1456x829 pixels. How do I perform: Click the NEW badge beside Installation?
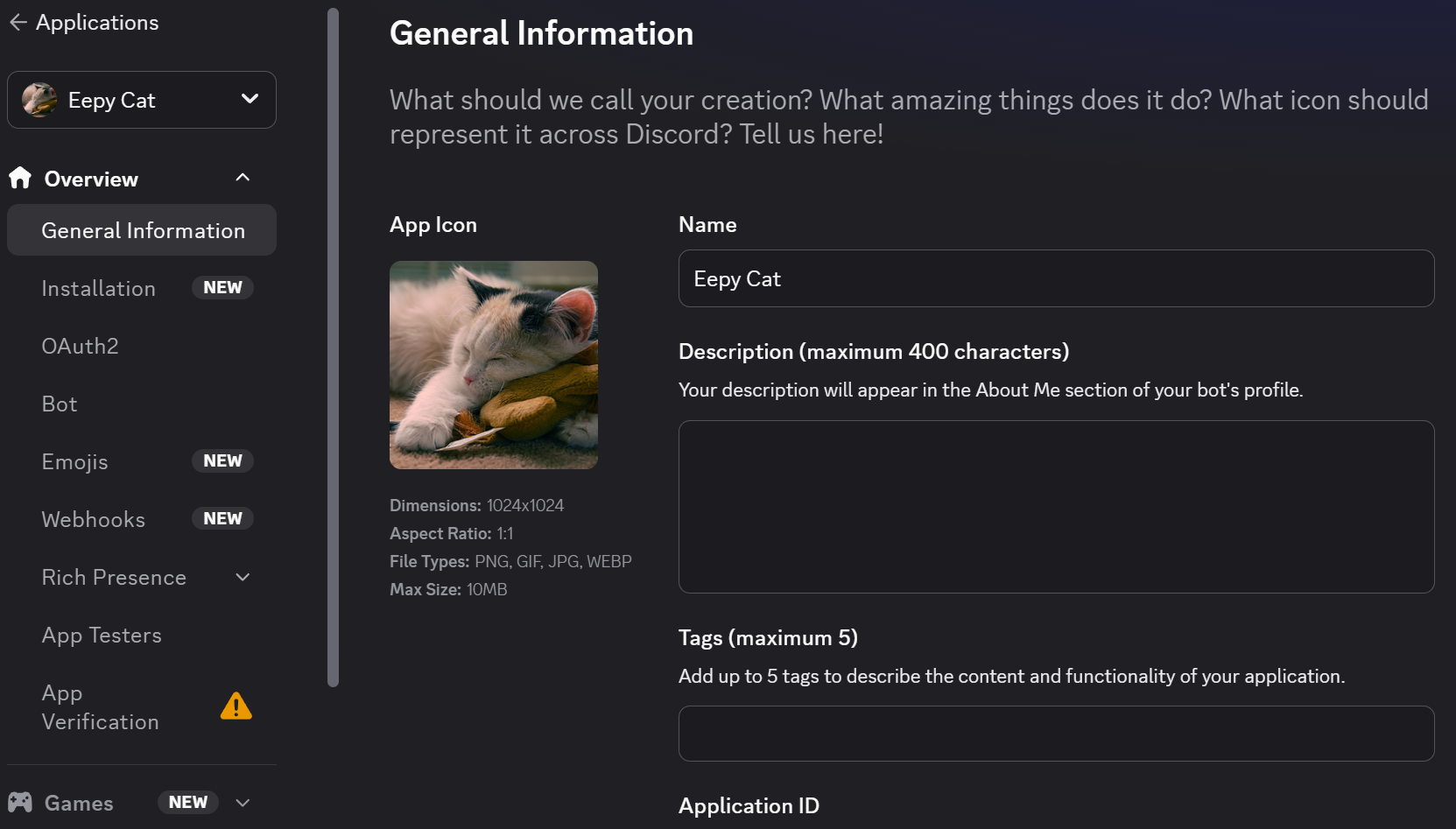[222, 288]
